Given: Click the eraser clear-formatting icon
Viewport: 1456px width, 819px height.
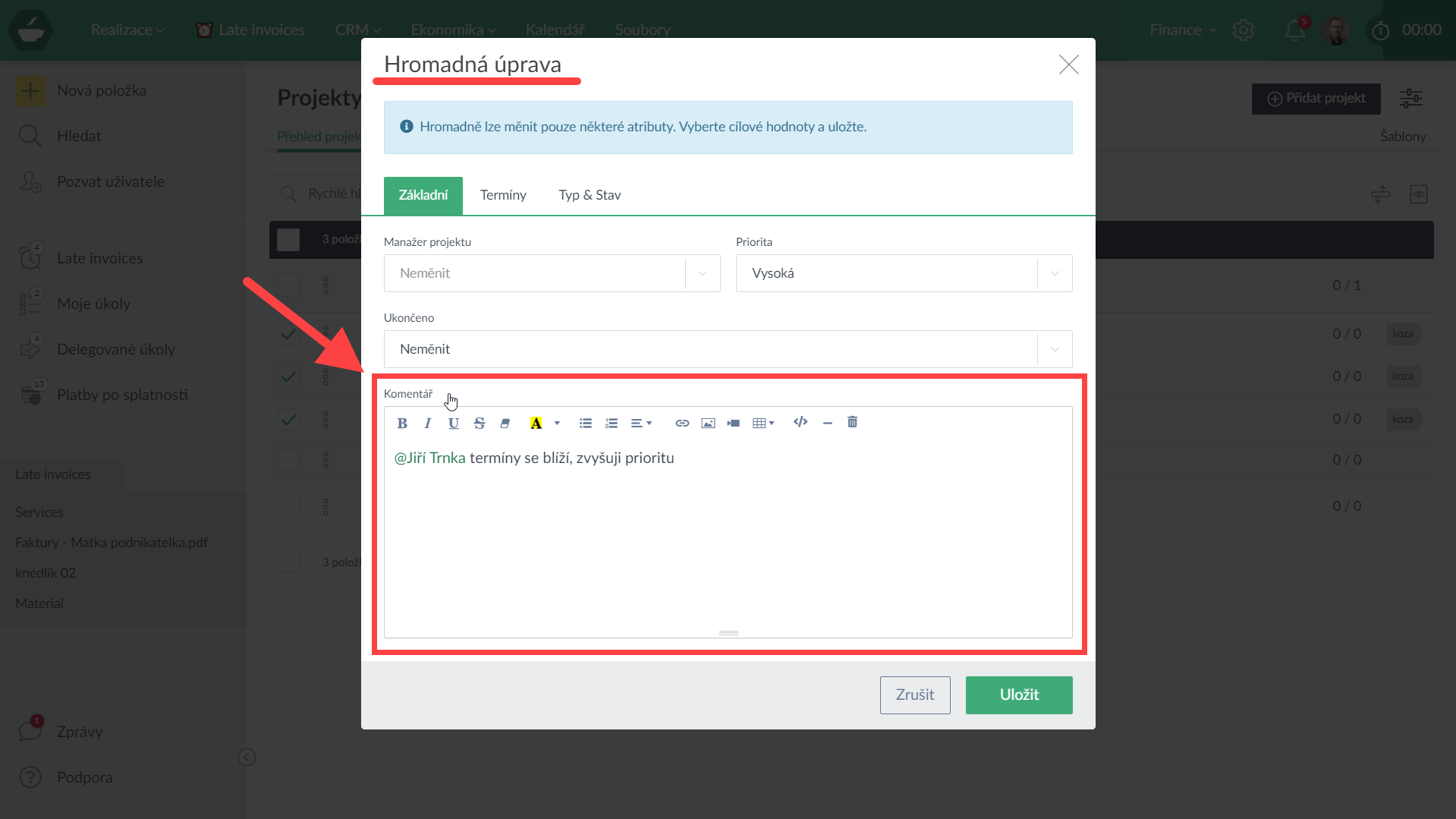Looking at the screenshot, I should pos(505,423).
